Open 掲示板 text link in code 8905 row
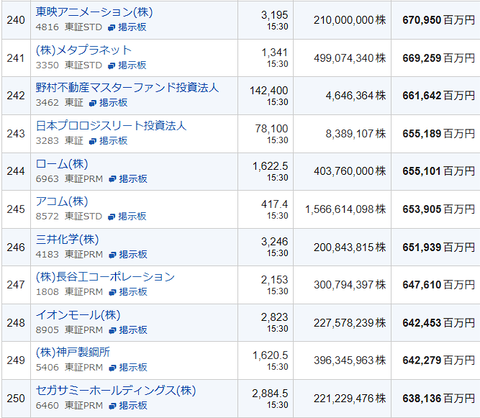Image resolution: width=480 pixels, height=418 pixels. tap(133, 330)
